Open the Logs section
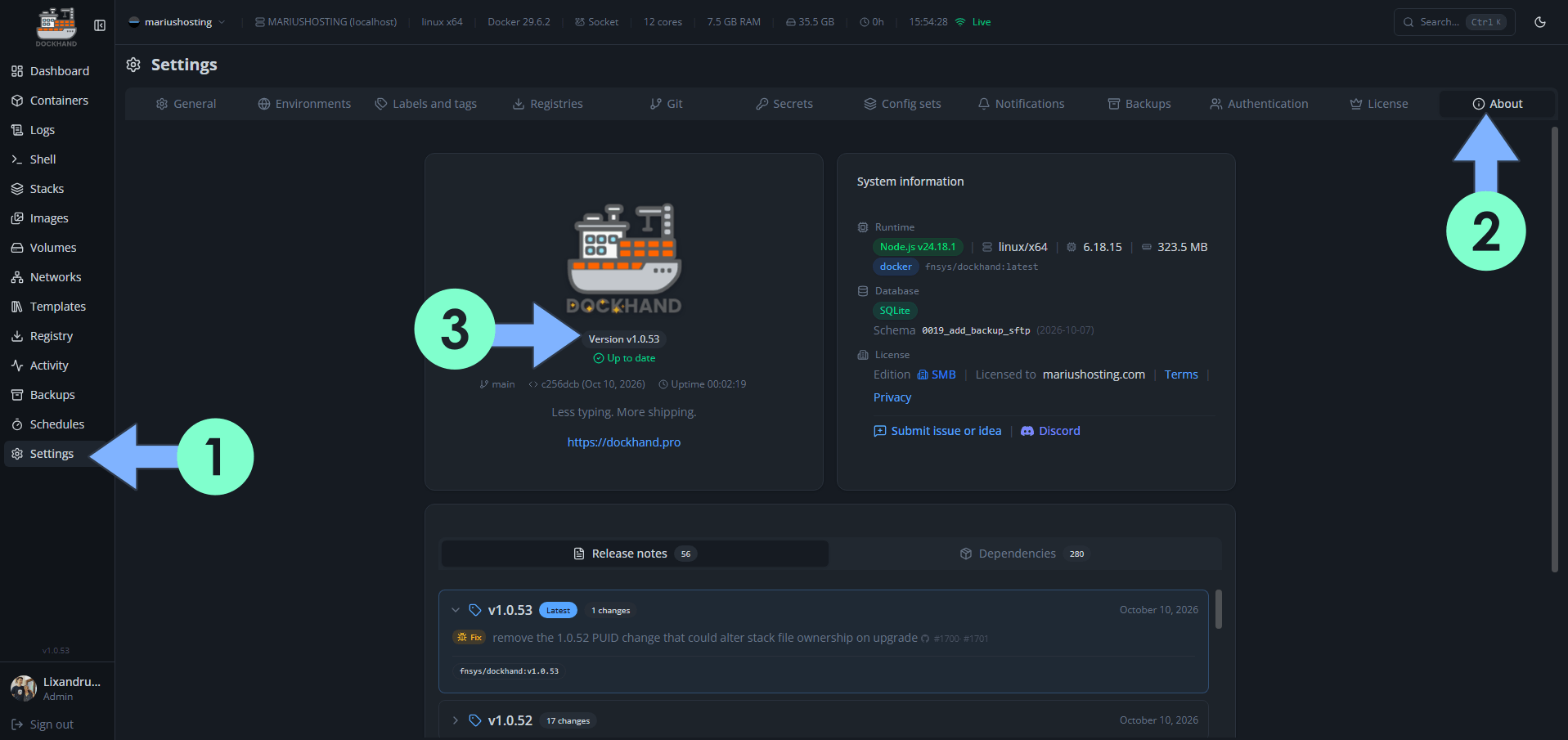The width and height of the screenshot is (1568, 740). click(57, 130)
